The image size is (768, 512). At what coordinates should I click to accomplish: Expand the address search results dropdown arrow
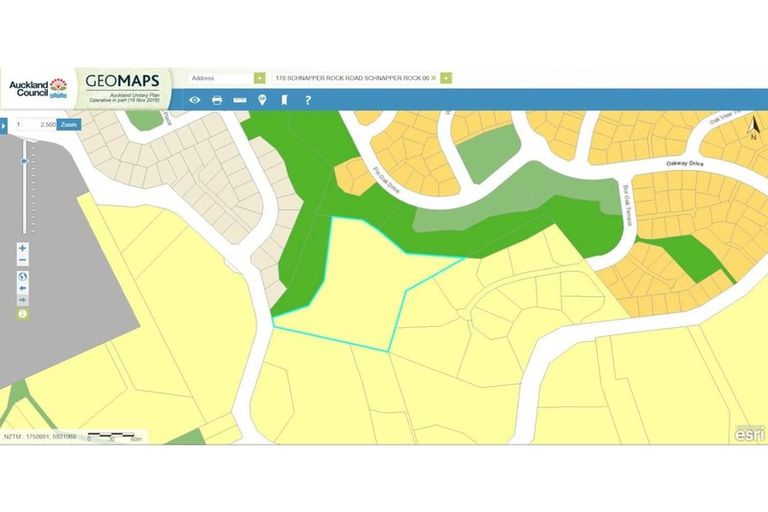pos(446,78)
